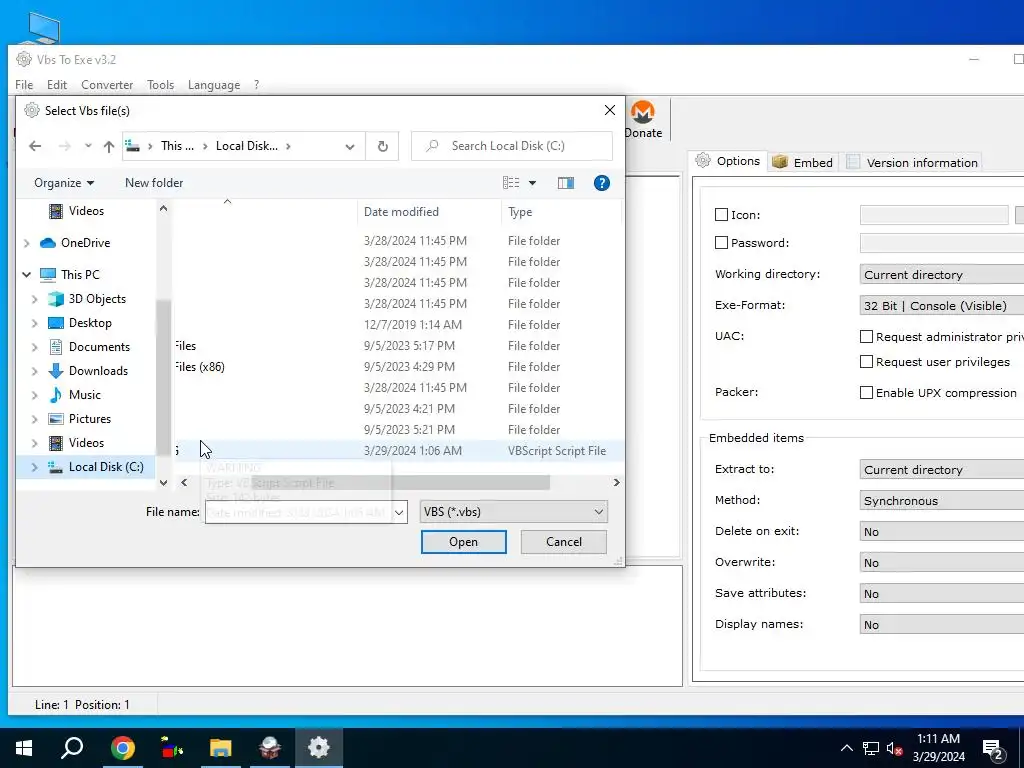Image resolution: width=1024 pixels, height=768 pixels.
Task: Open Music in navigation pane
Action: coord(84,395)
